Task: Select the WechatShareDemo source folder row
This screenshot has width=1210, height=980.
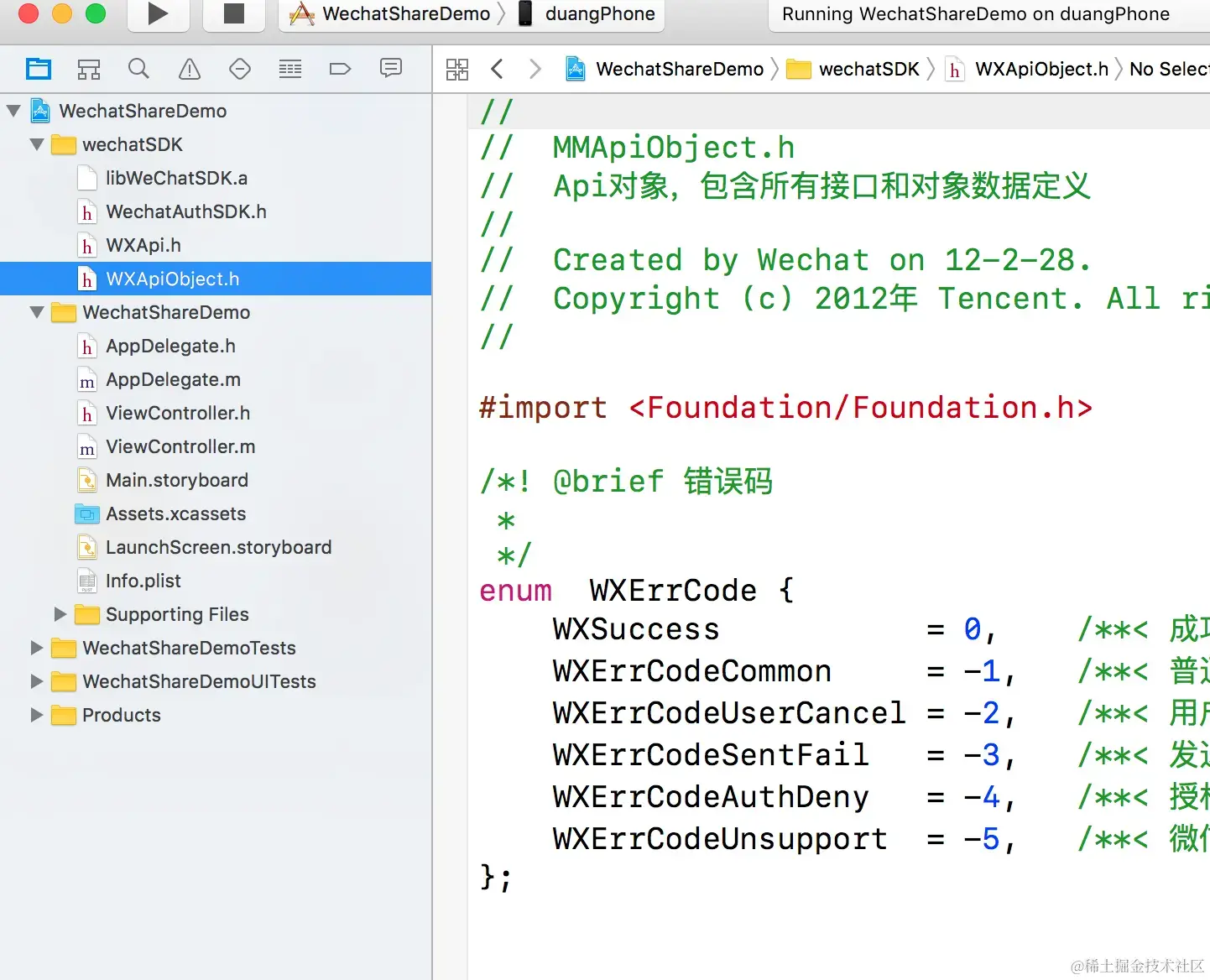Action: pos(216,312)
